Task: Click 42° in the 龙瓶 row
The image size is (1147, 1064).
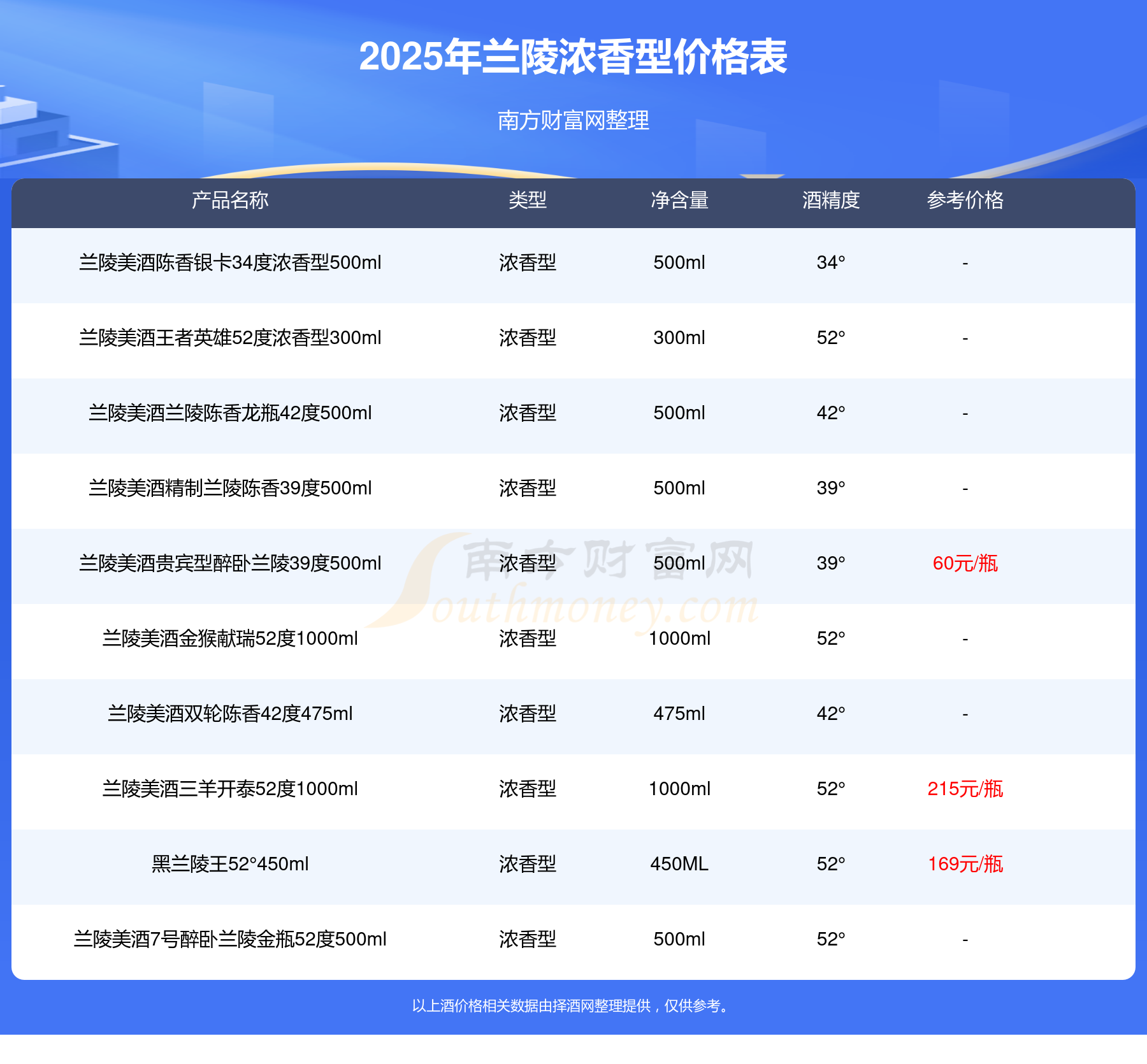Action: [x=831, y=413]
